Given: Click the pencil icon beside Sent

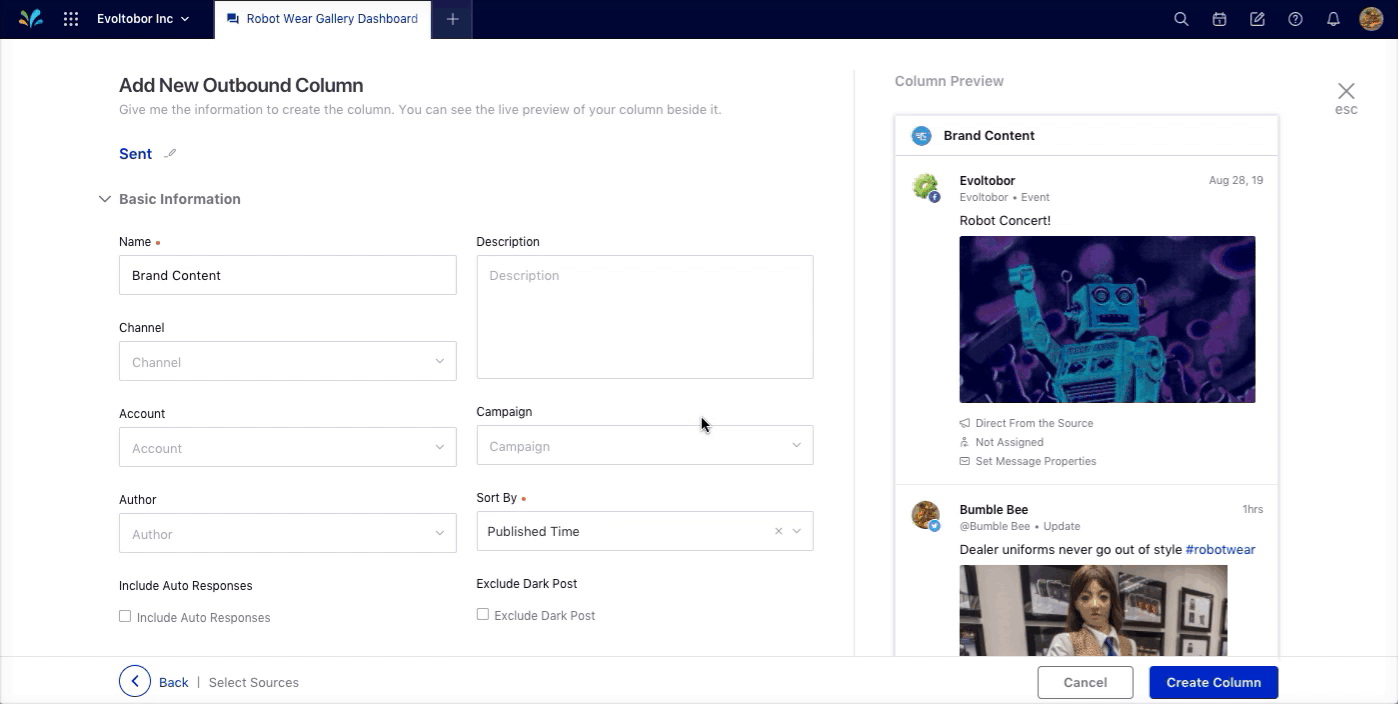Looking at the screenshot, I should coord(170,154).
